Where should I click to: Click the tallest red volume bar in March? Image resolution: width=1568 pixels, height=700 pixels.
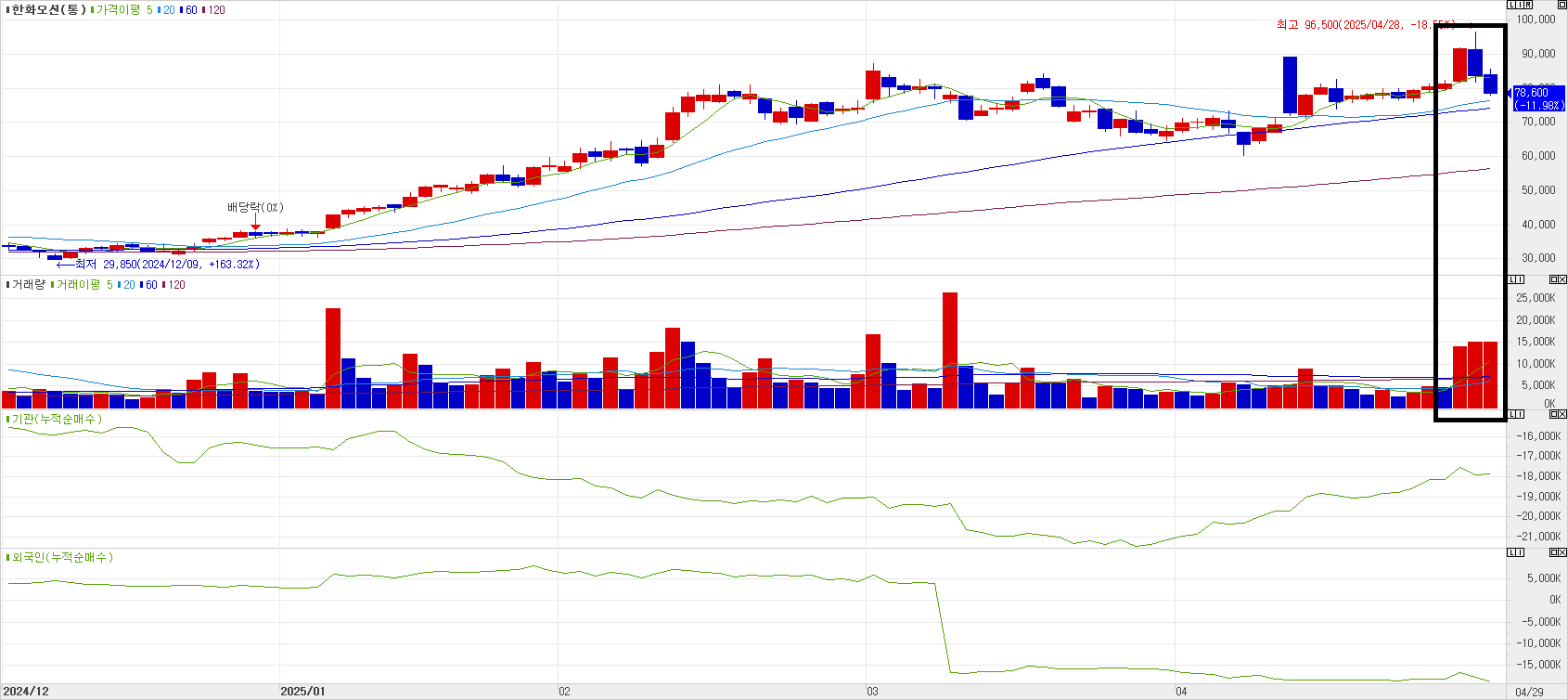point(950,350)
